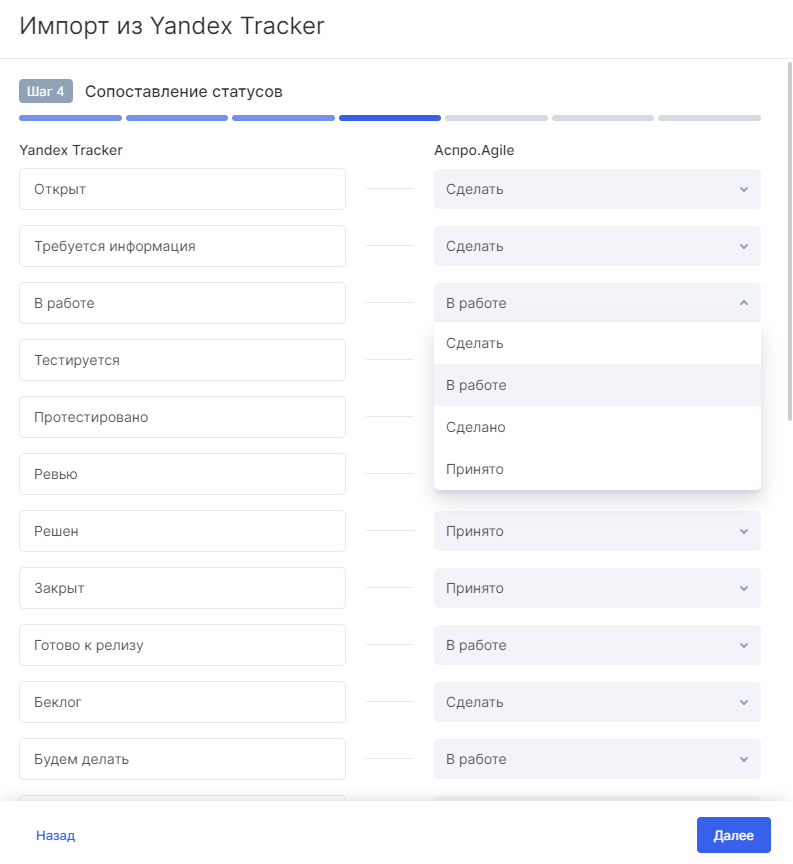Screen dimensions: 793x864
Task: Collapse the open В работе dropdown
Action: (597, 303)
